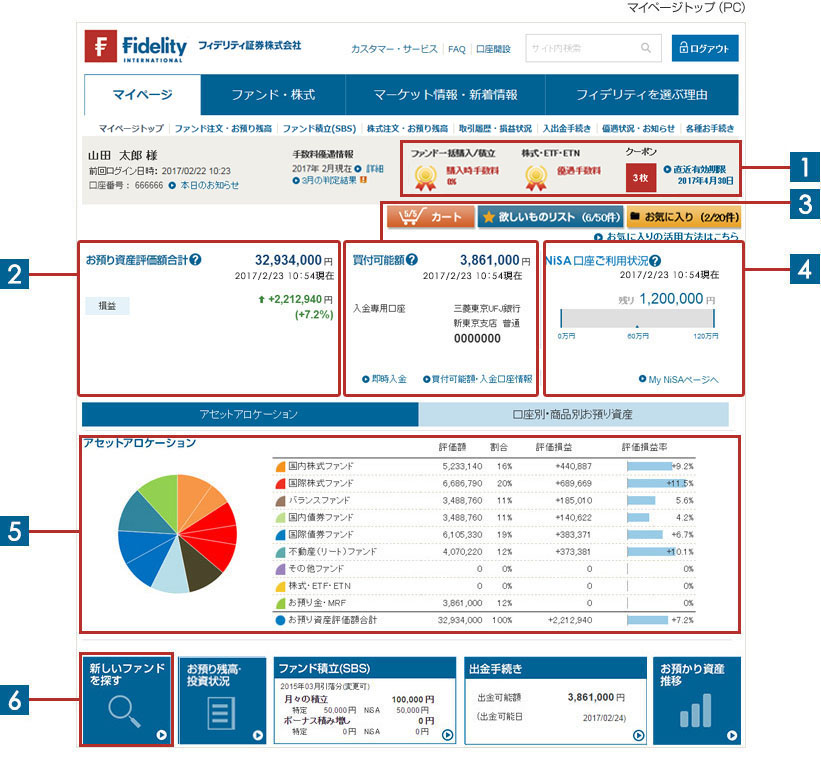The image size is (821, 759).
Task: Open the 3月の判定結果 link
Action: [x=329, y=180]
